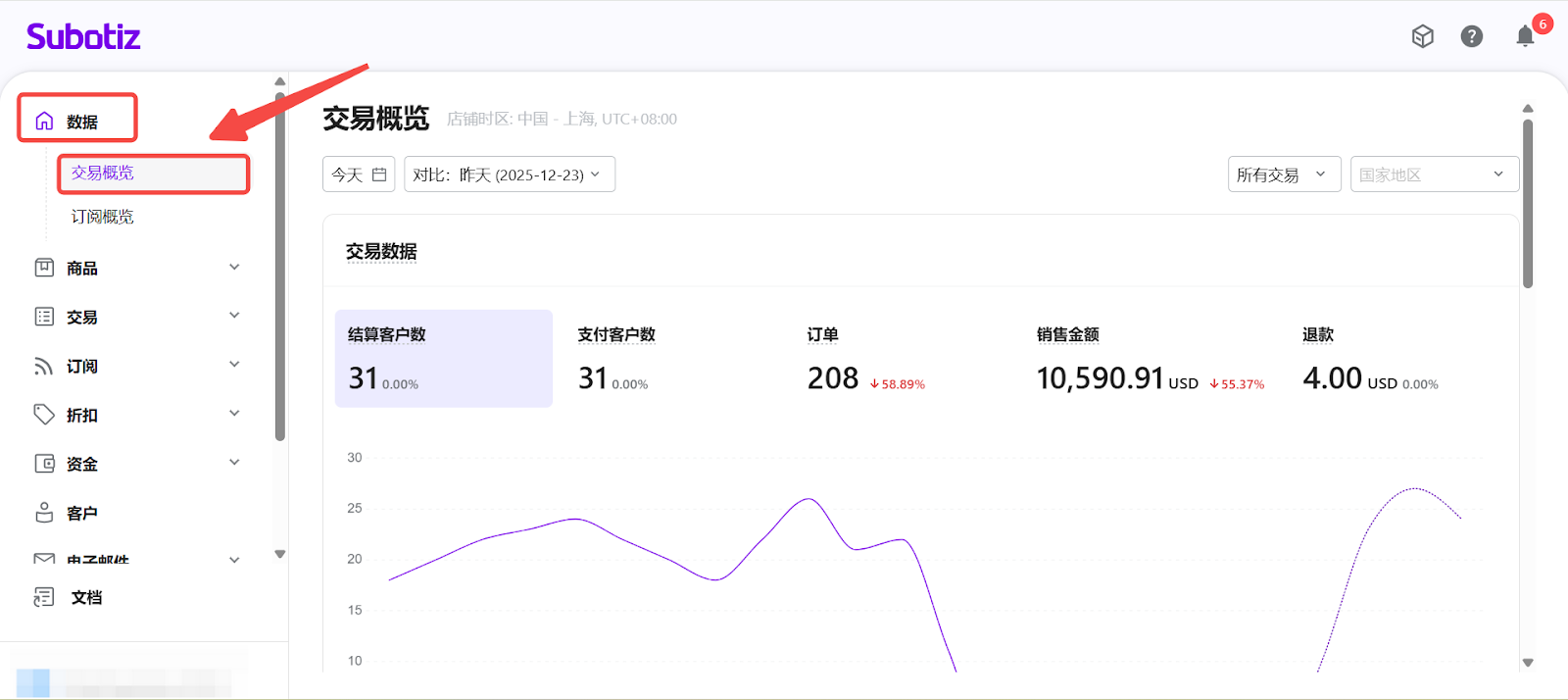
Task: Expand the 交易 sidebar chevron
Action: point(234,316)
